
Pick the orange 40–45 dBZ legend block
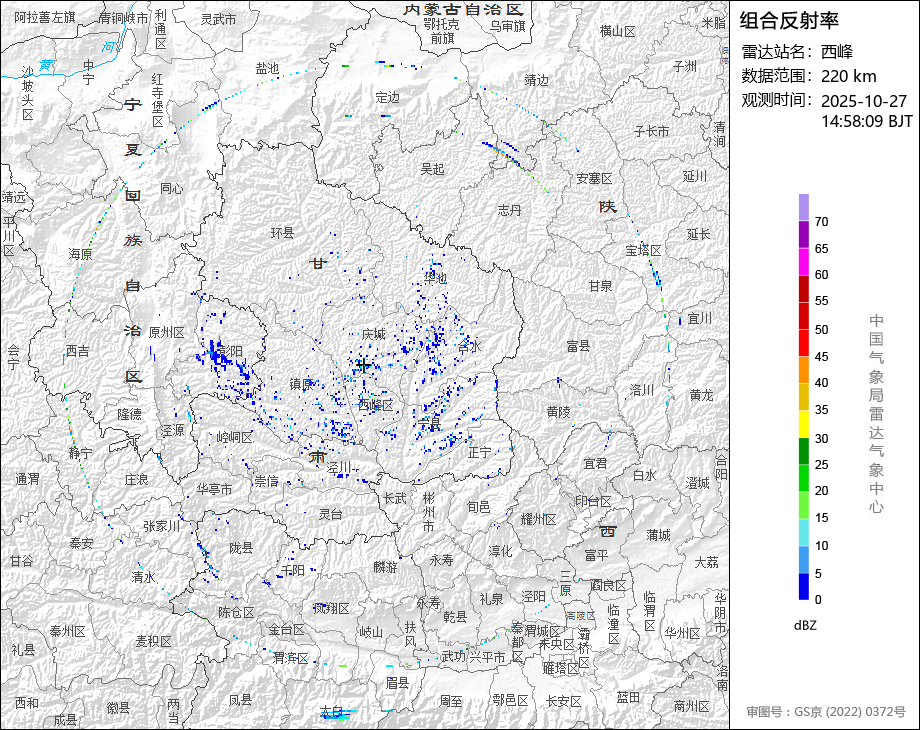pos(803,370)
